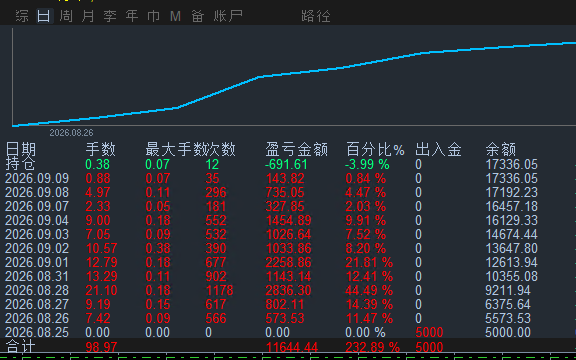Select the 持仓 row label
576x360 pixels.
pos(20,164)
